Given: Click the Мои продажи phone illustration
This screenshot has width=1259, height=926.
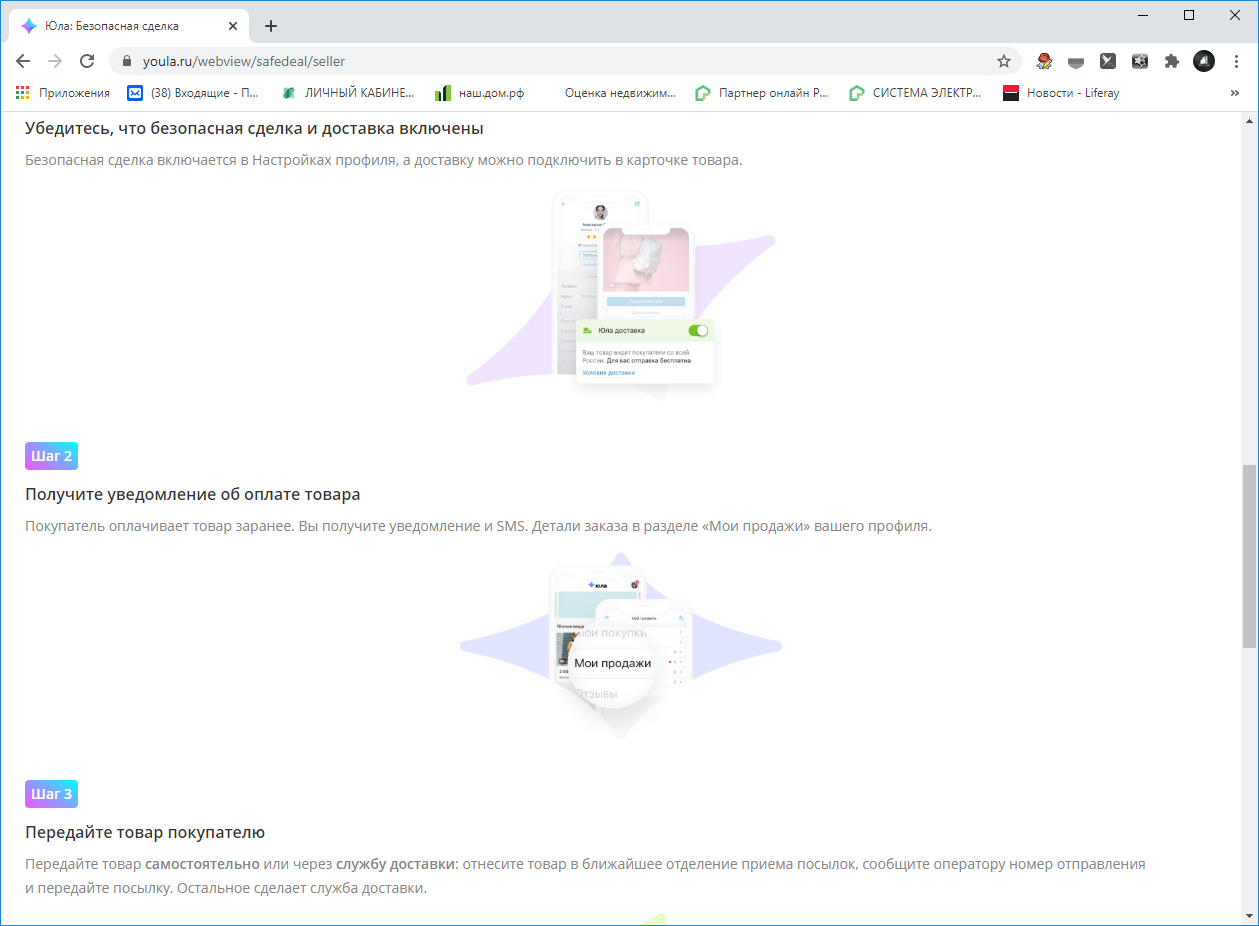Looking at the screenshot, I should click(x=621, y=645).
